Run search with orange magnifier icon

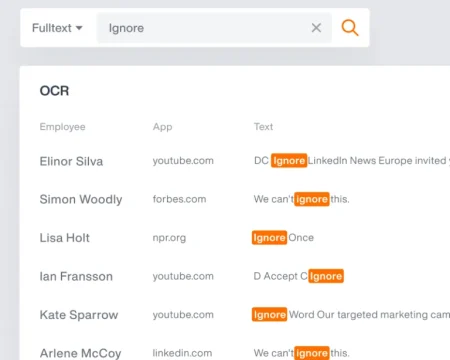point(350,28)
